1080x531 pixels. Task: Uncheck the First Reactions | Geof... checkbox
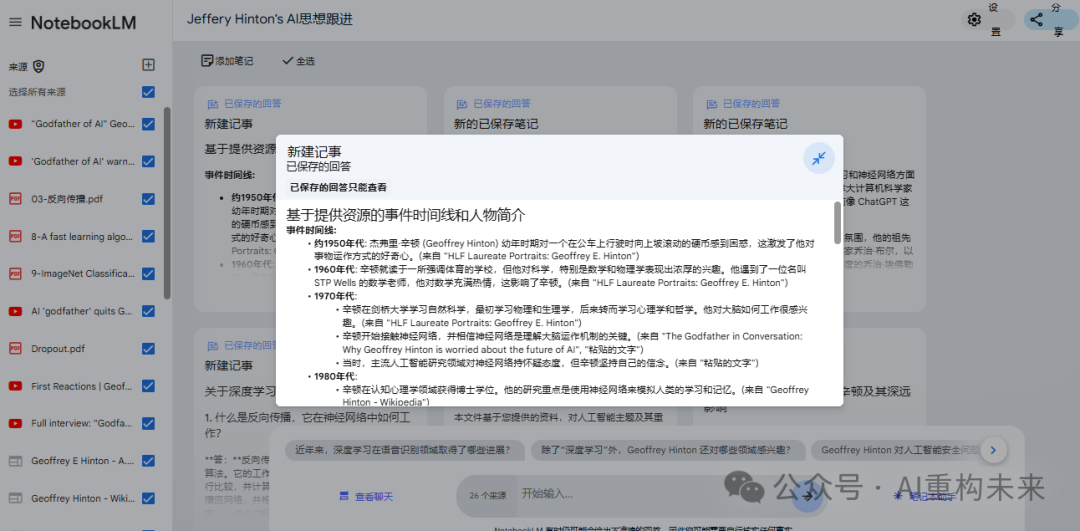pos(148,386)
